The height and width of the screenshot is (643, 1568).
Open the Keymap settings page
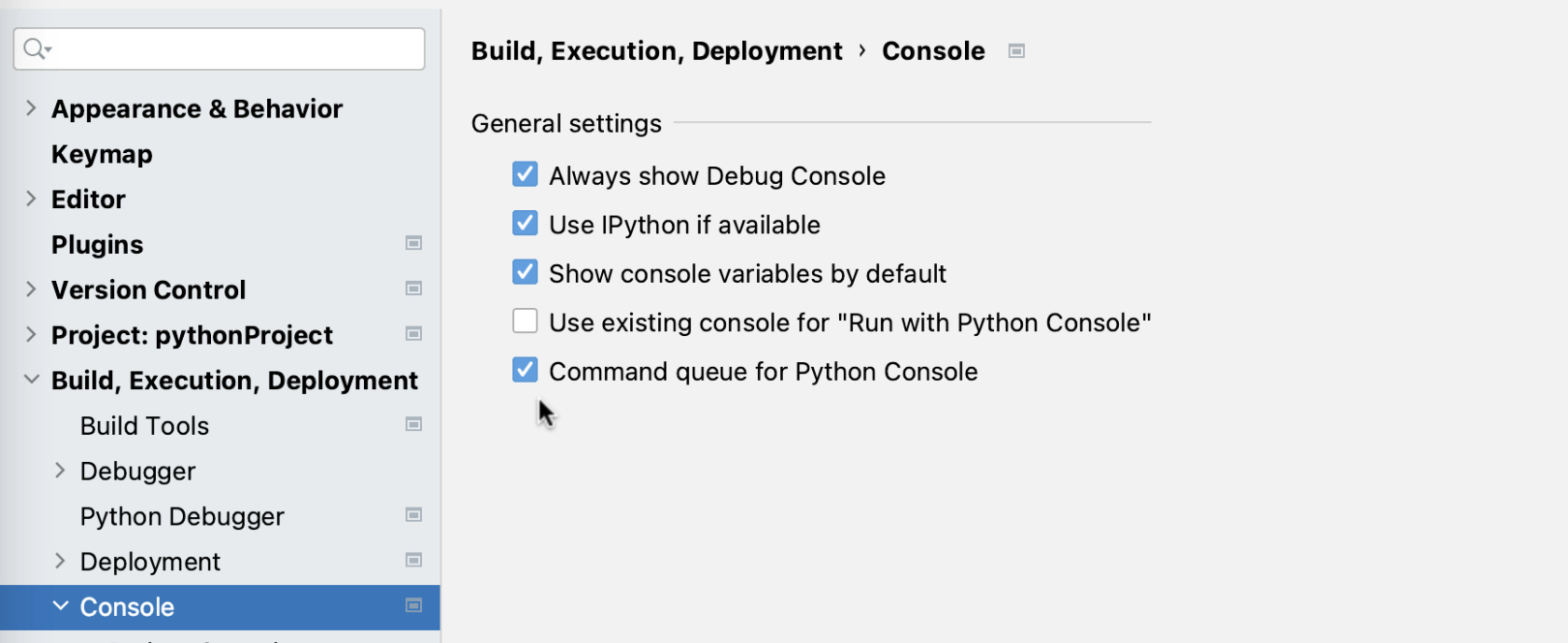coord(102,154)
